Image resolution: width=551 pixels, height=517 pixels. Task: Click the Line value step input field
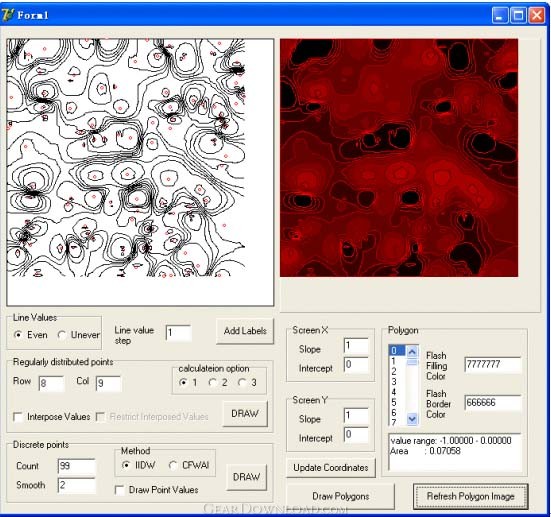(x=179, y=333)
